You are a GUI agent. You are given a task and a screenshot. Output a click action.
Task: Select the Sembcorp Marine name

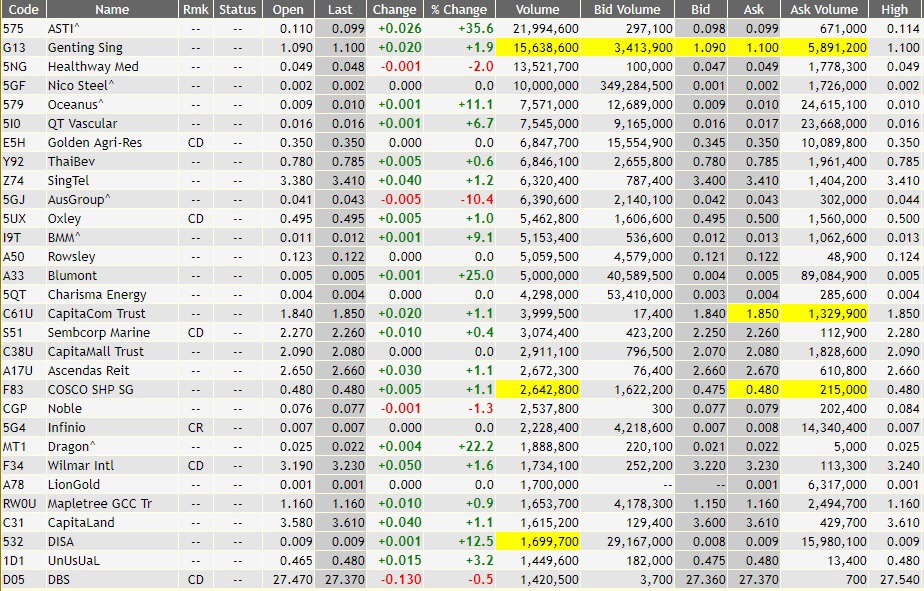click(x=99, y=332)
